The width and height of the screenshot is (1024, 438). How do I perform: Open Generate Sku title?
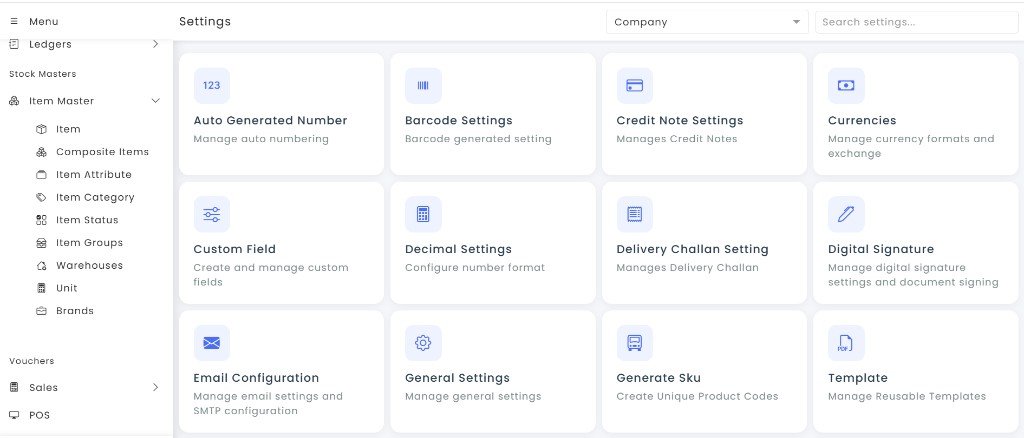(658, 378)
